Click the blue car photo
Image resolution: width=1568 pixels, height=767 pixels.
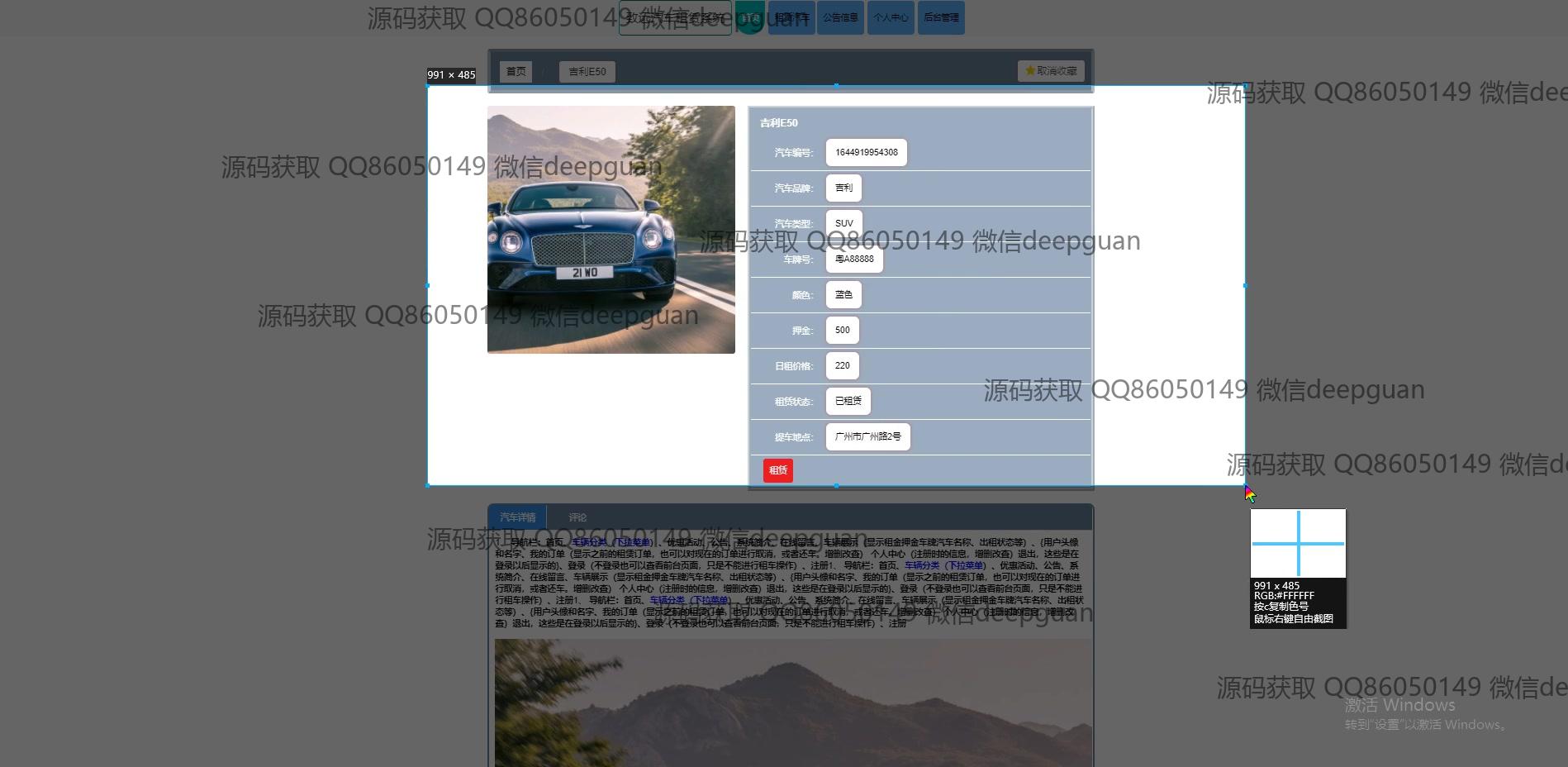(x=611, y=230)
